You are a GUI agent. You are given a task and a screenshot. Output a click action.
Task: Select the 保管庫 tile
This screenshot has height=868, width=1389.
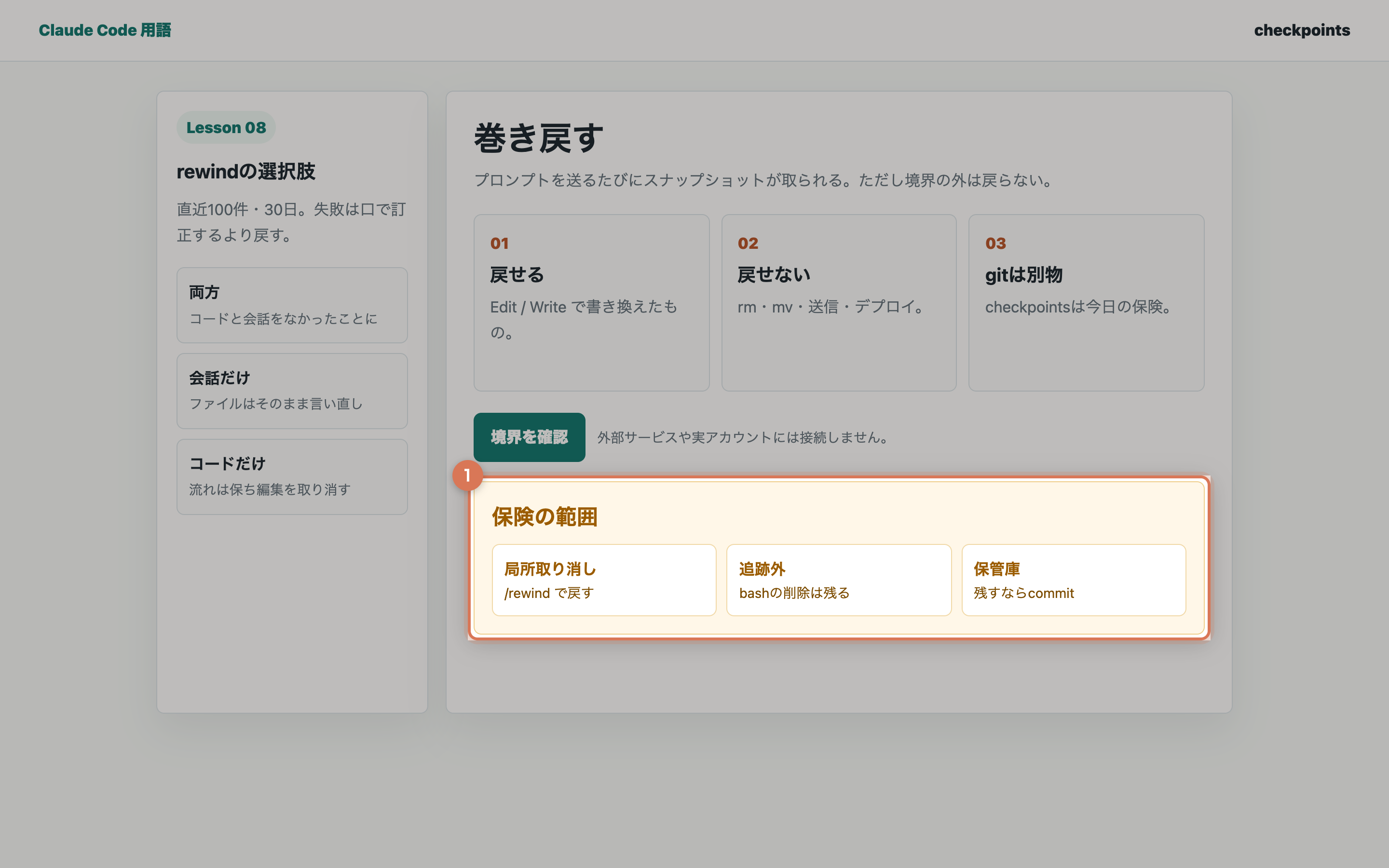pos(1073,580)
